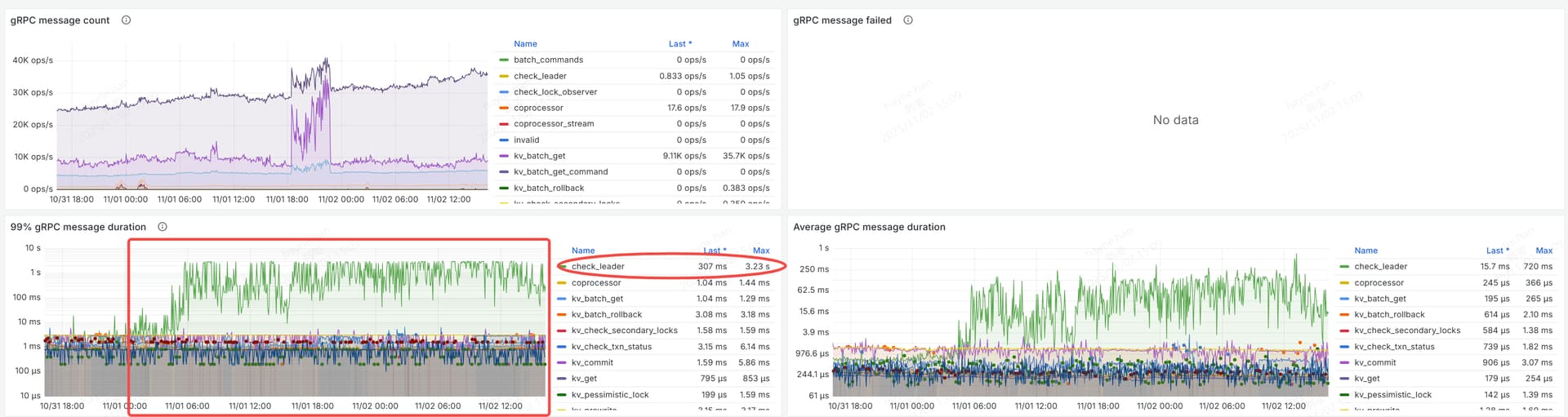The image size is (1568, 417).
Task: Click the 99% gRPC message duration title
Action: (78, 227)
